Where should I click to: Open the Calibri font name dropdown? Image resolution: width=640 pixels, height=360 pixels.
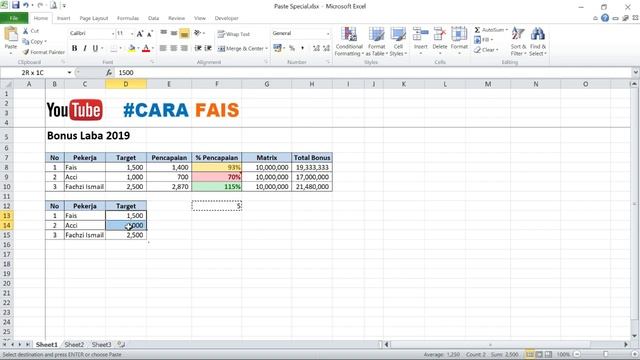coord(113,33)
